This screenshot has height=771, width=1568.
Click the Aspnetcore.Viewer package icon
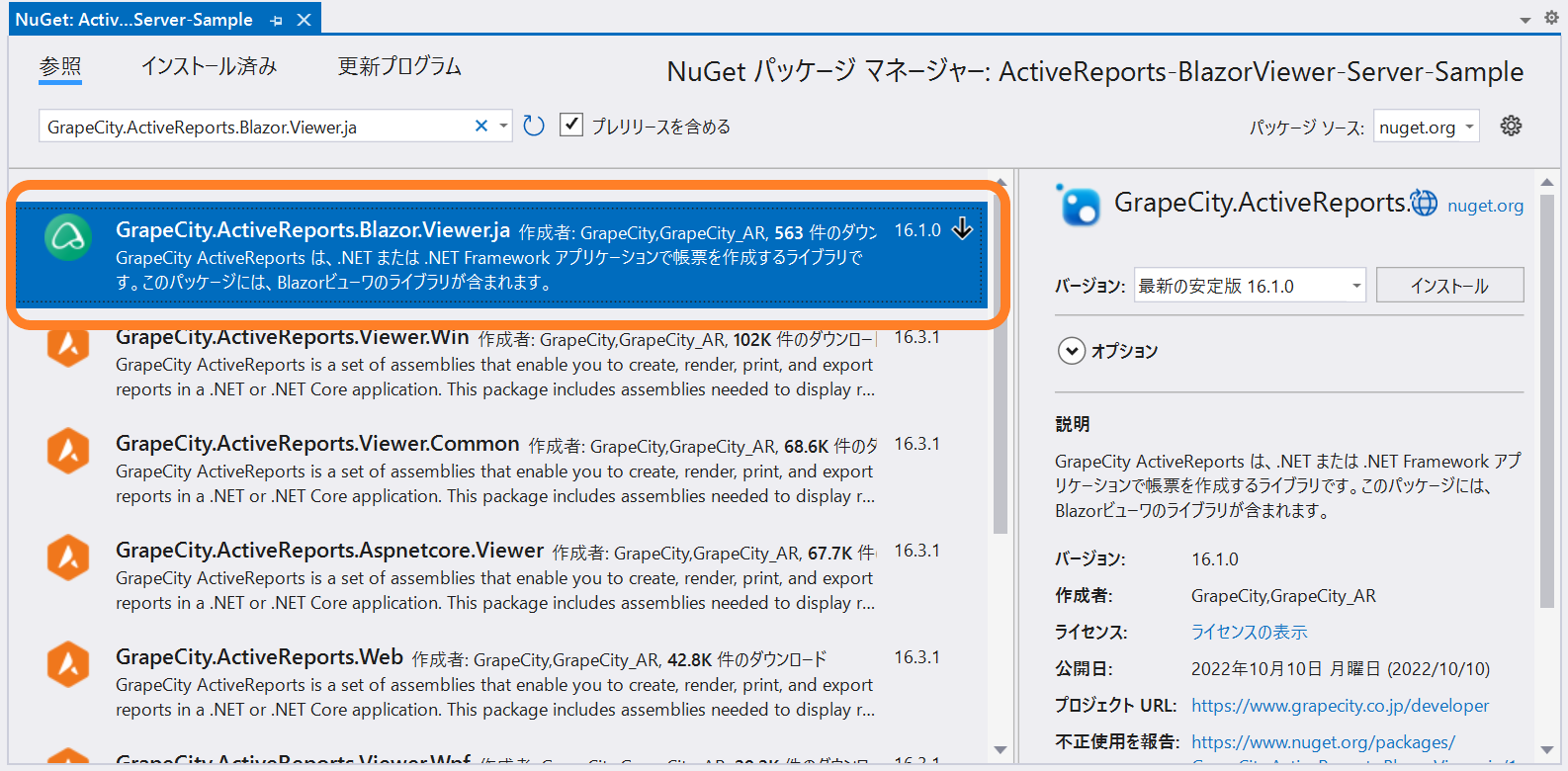(x=68, y=557)
